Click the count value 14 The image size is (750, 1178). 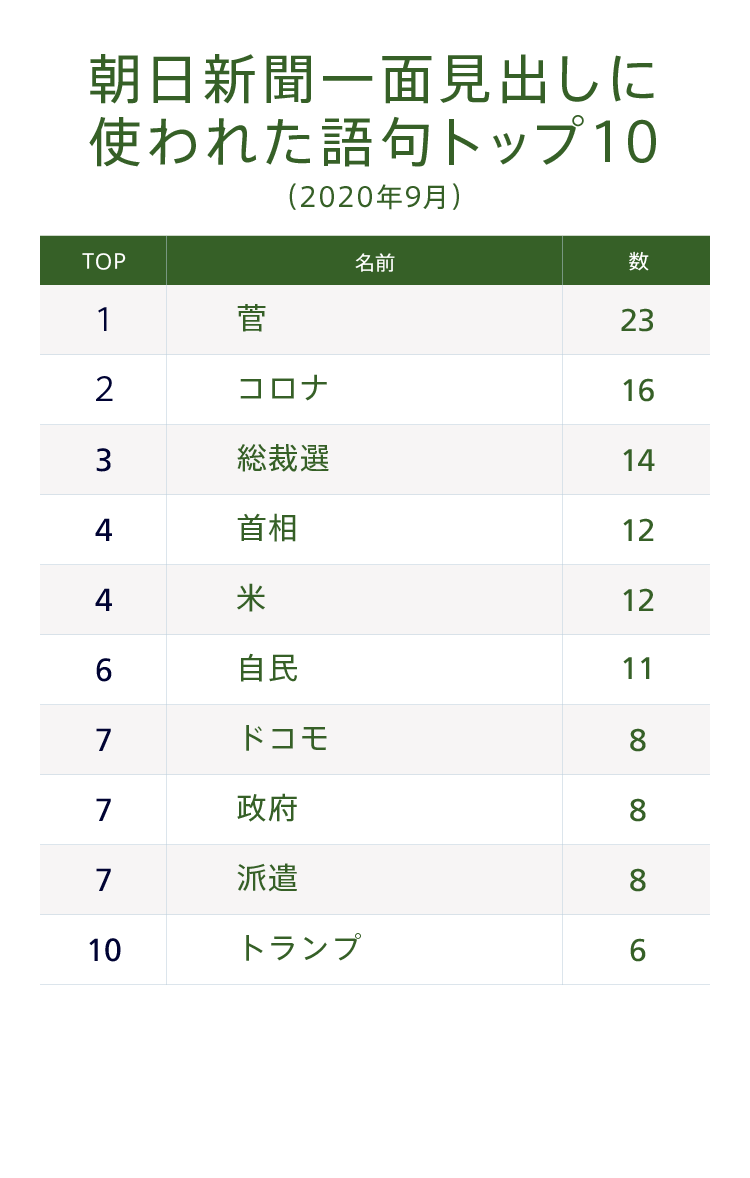[637, 460]
